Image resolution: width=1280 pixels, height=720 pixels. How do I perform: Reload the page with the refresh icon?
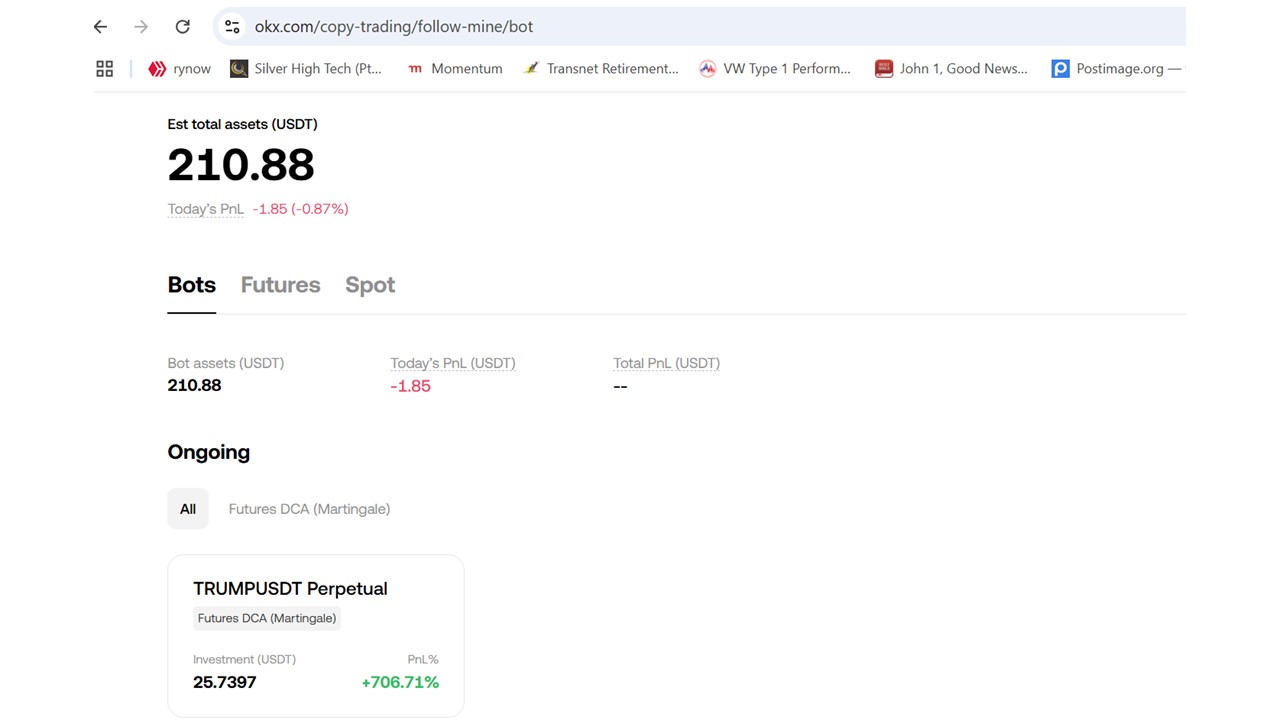point(182,27)
